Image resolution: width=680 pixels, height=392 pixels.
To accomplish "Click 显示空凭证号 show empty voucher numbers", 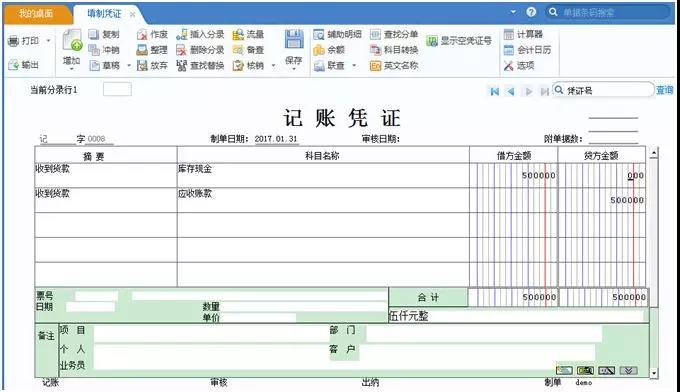I will (x=459, y=41).
